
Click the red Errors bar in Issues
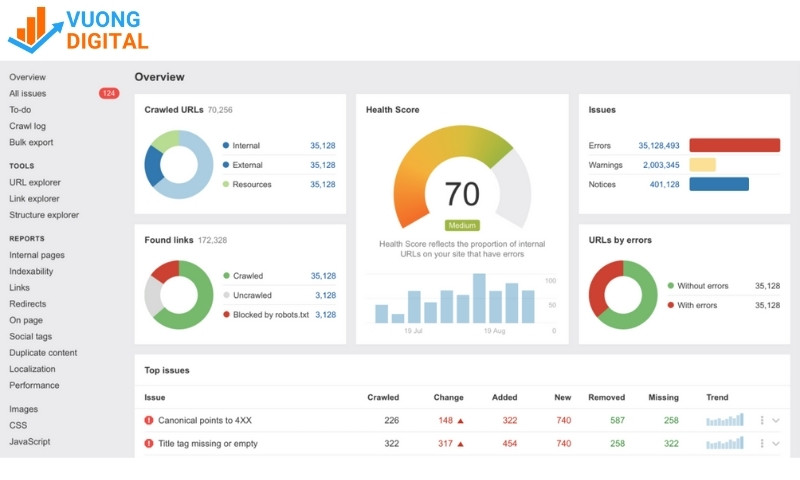coord(734,145)
